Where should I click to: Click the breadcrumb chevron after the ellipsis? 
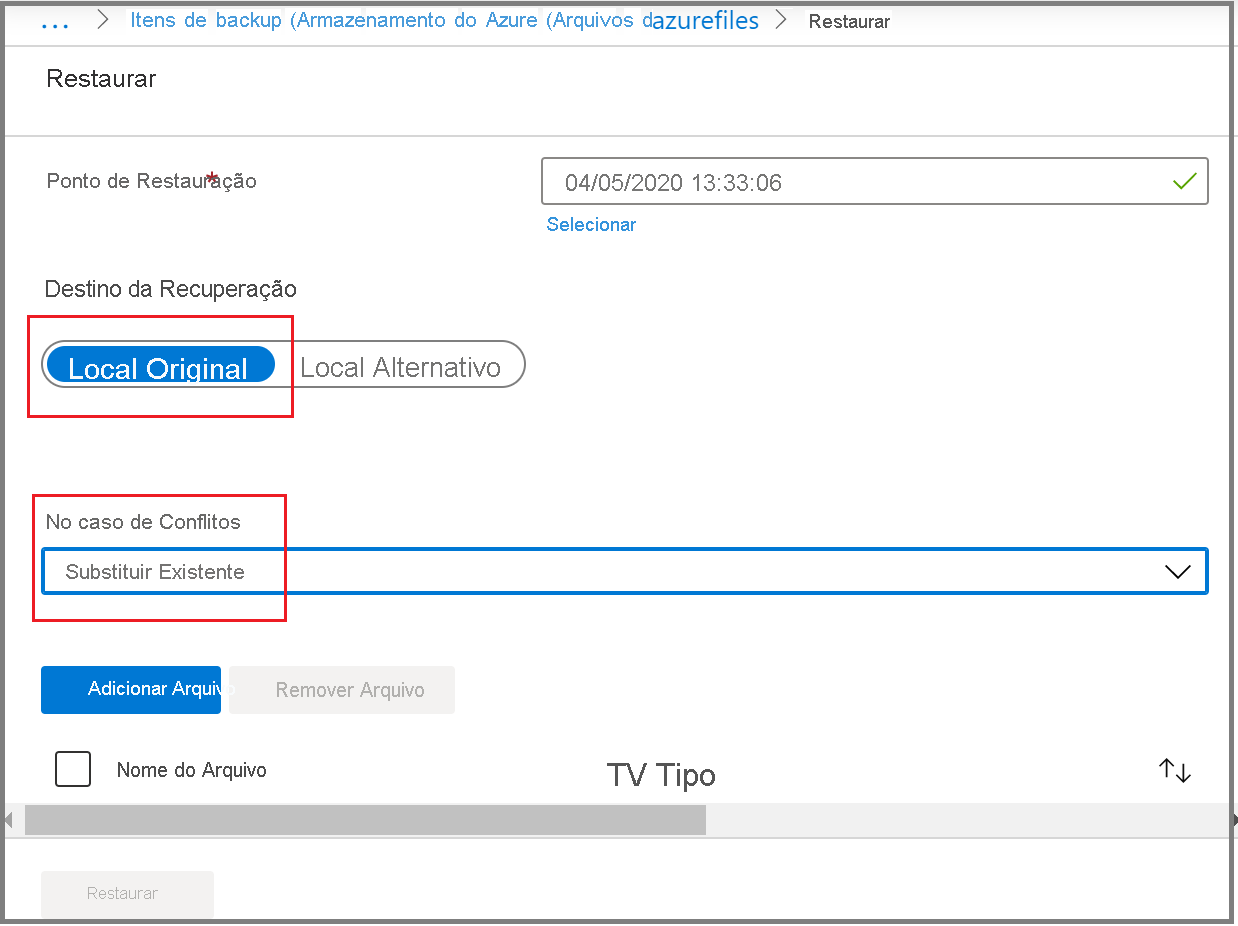[103, 20]
